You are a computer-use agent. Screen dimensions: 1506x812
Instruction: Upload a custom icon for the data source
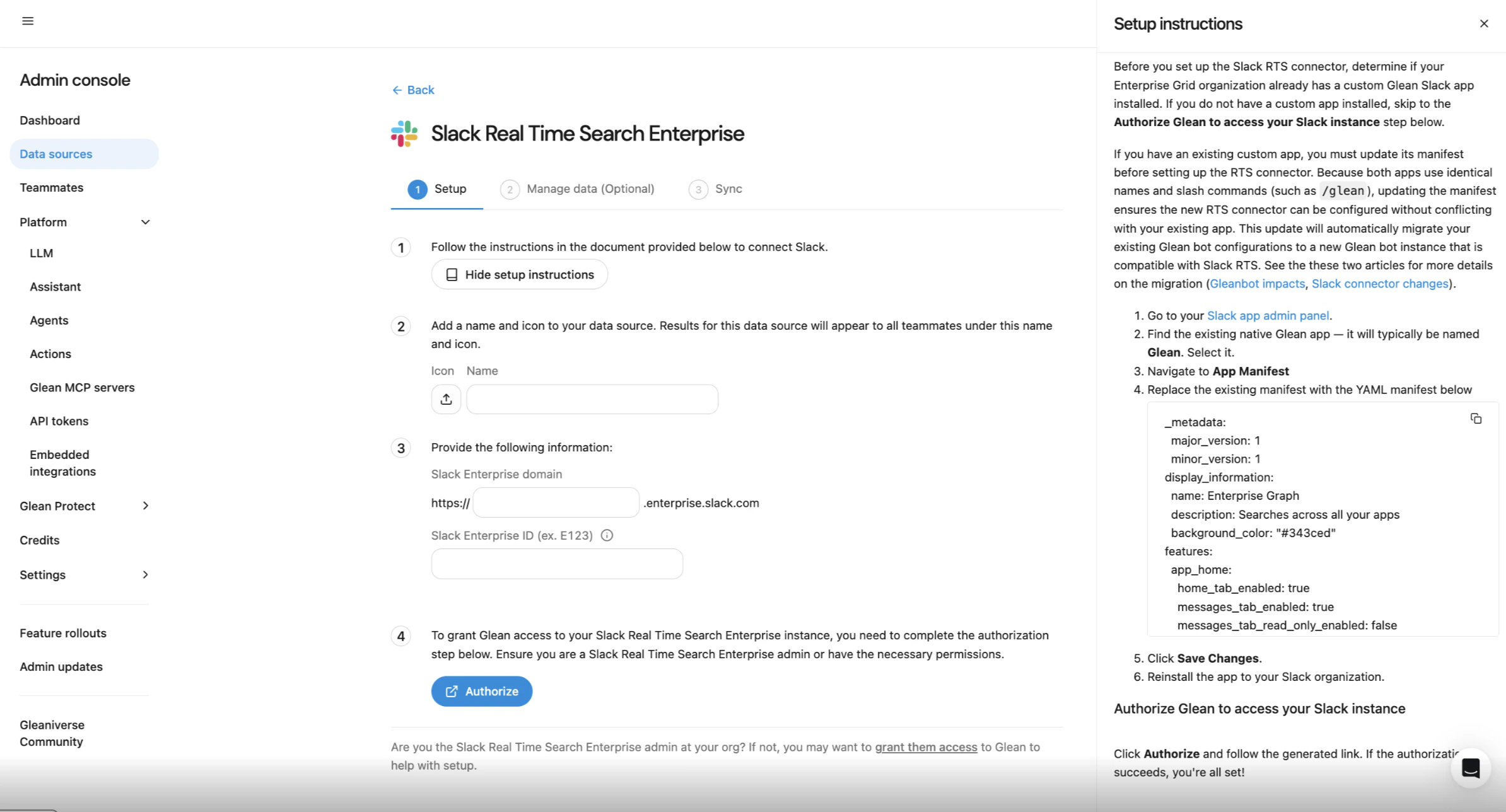(x=446, y=398)
